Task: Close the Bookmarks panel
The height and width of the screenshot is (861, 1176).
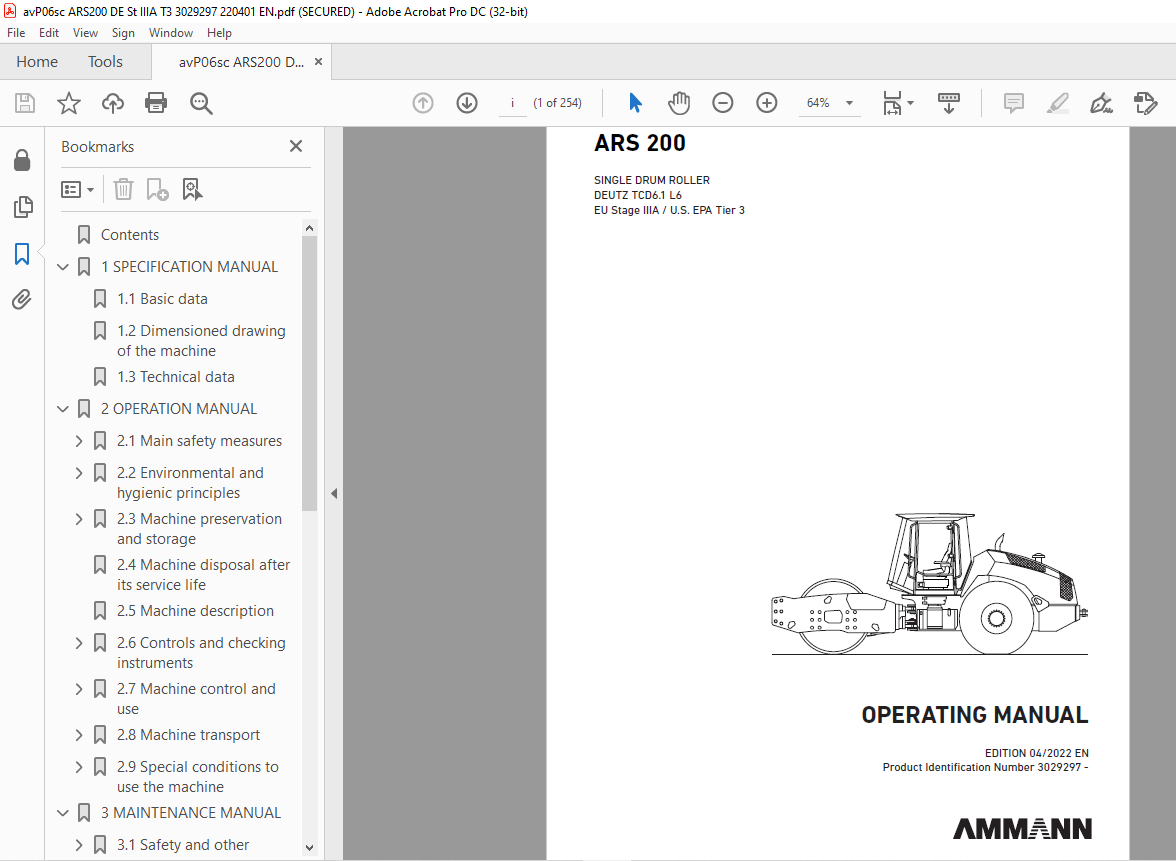Action: [296, 146]
